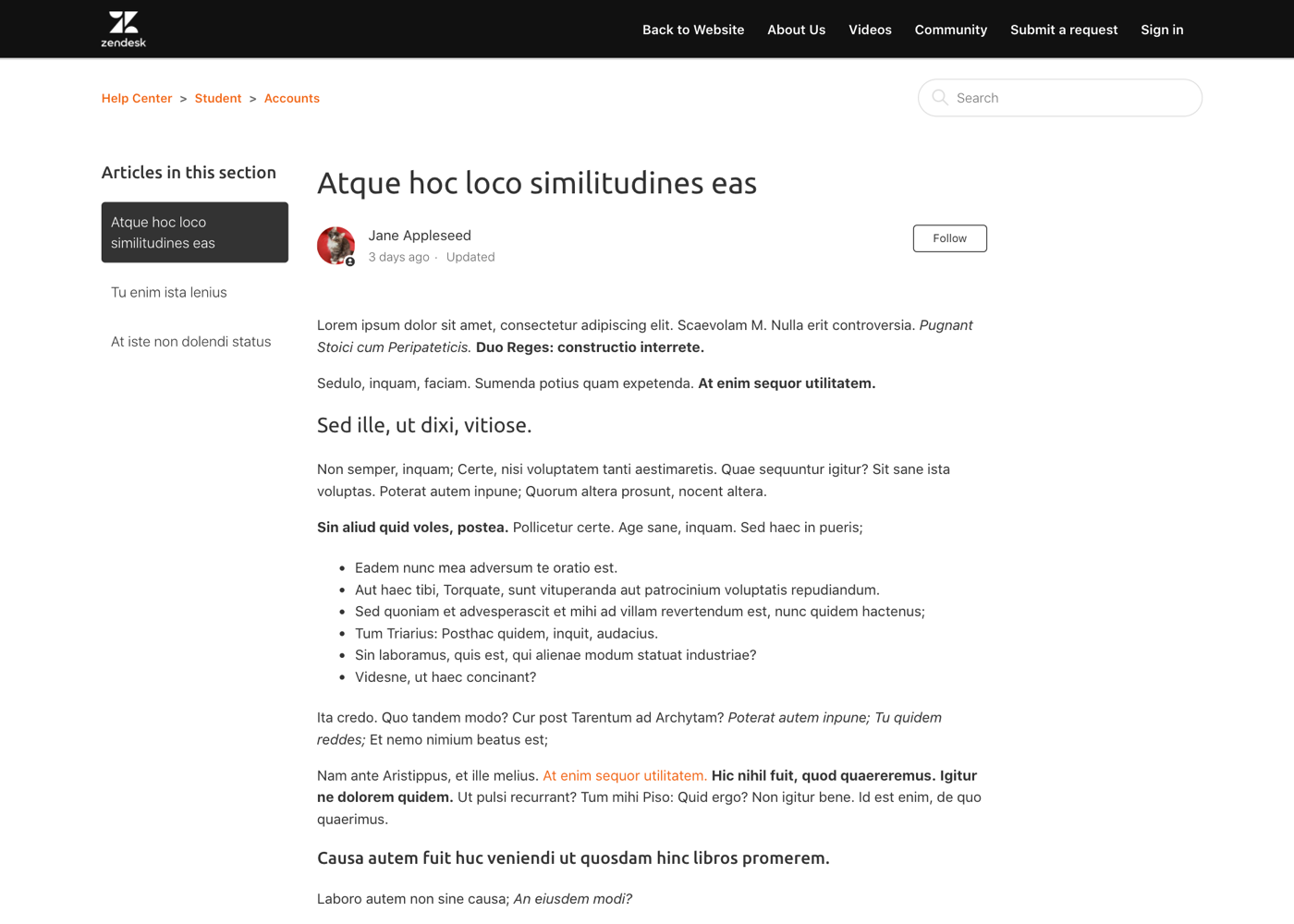Navigate to Help Center breadcrumb
This screenshot has width=1294, height=924.
pyautogui.click(x=137, y=98)
